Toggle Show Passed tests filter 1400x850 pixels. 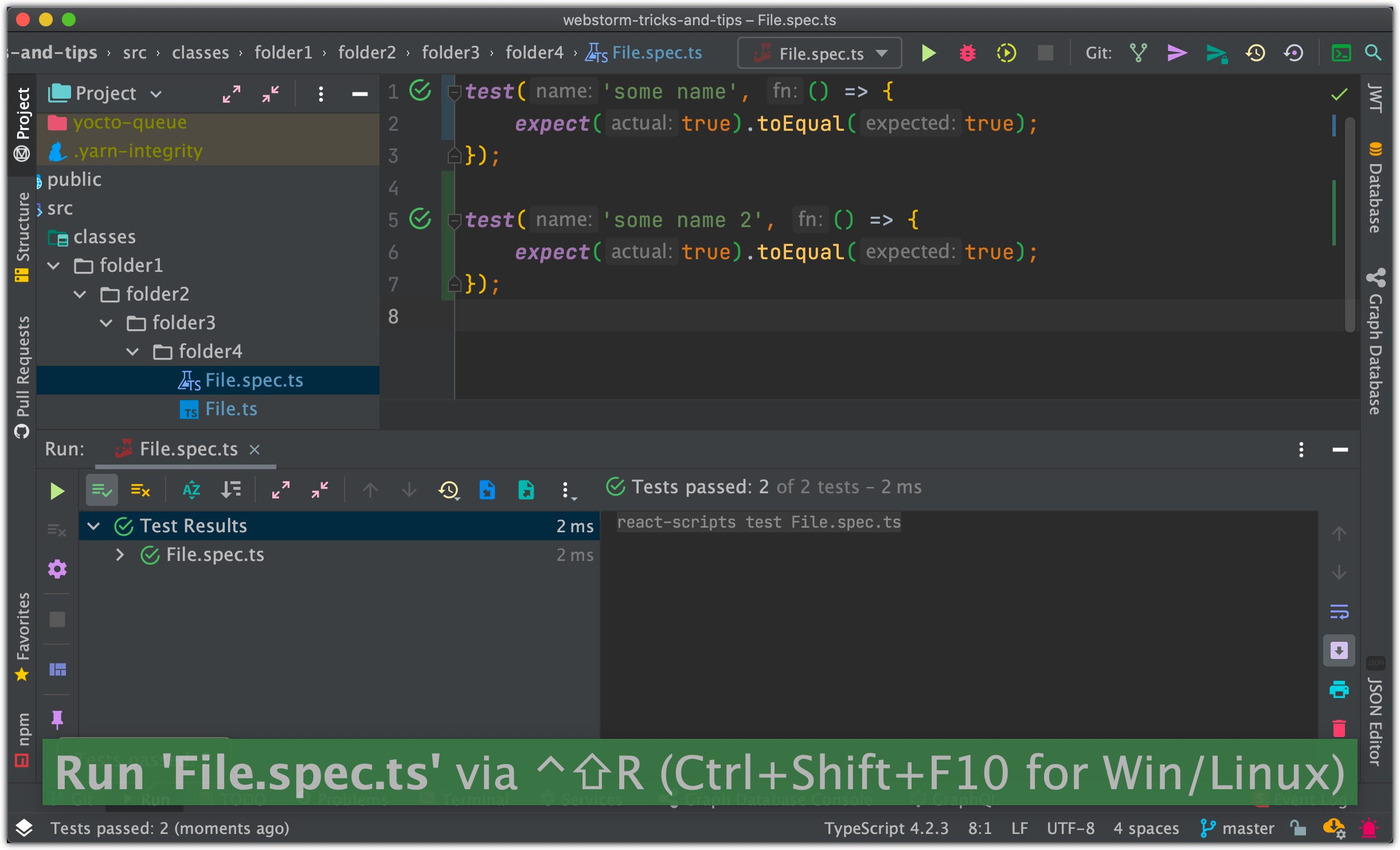click(x=101, y=490)
